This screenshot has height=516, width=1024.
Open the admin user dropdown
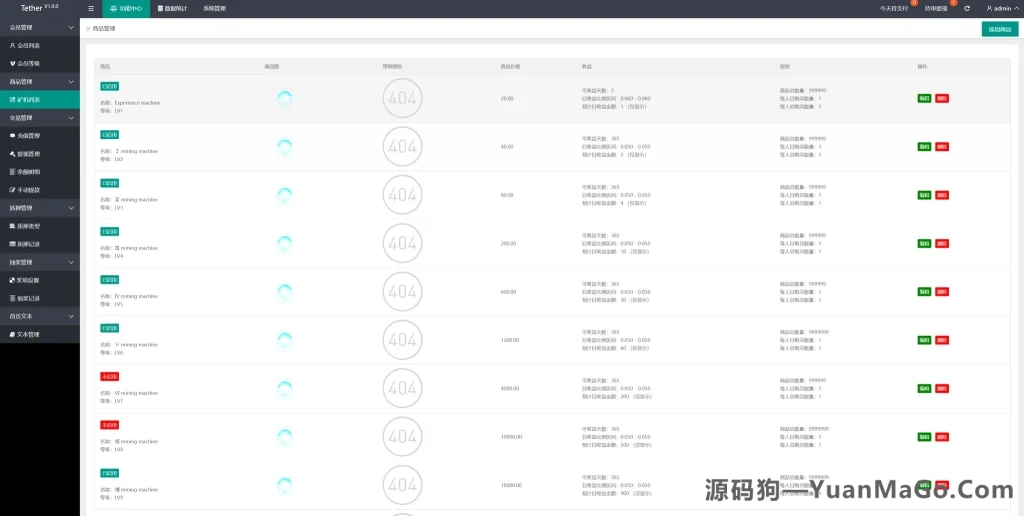pos(1000,8)
